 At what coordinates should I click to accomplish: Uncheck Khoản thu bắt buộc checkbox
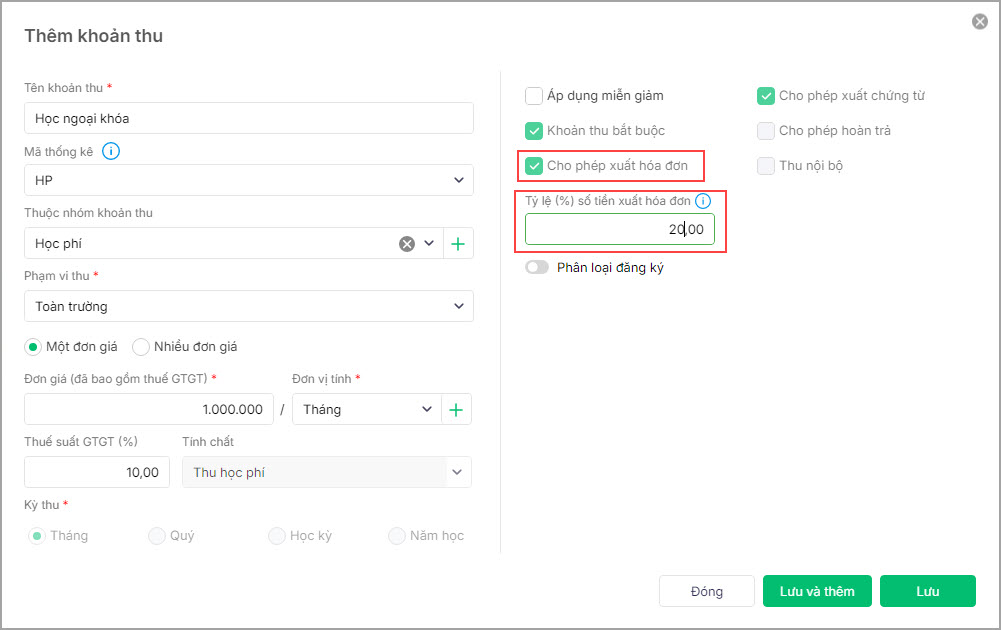tap(534, 131)
